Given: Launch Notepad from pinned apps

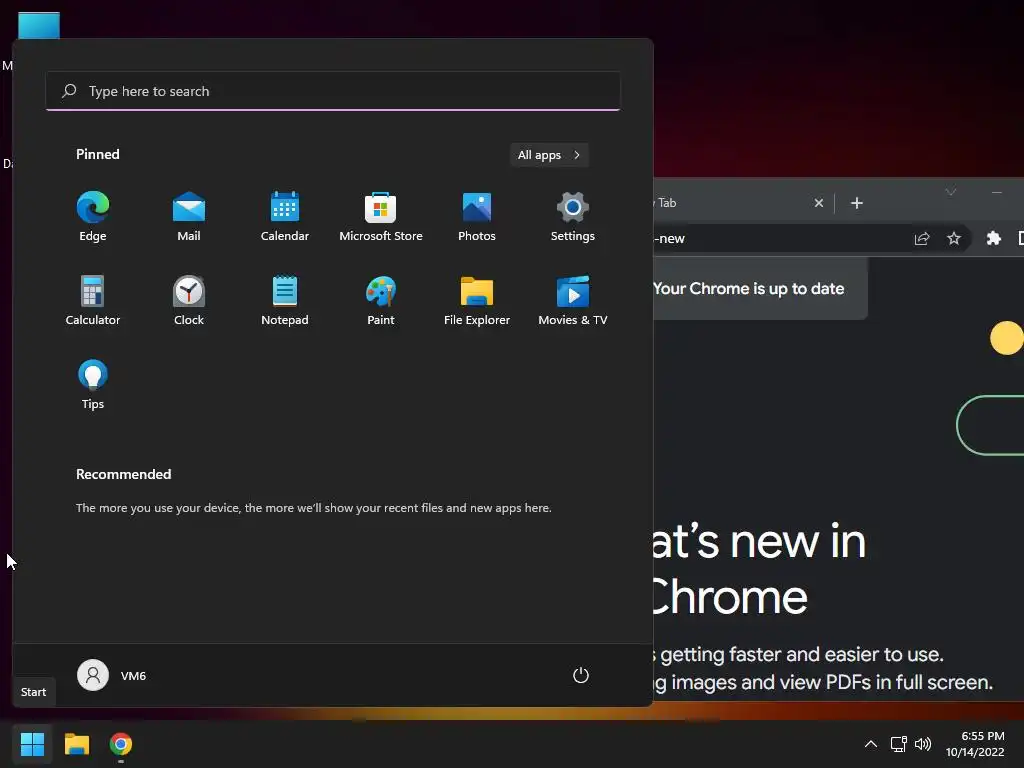Looking at the screenshot, I should [285, 300].
